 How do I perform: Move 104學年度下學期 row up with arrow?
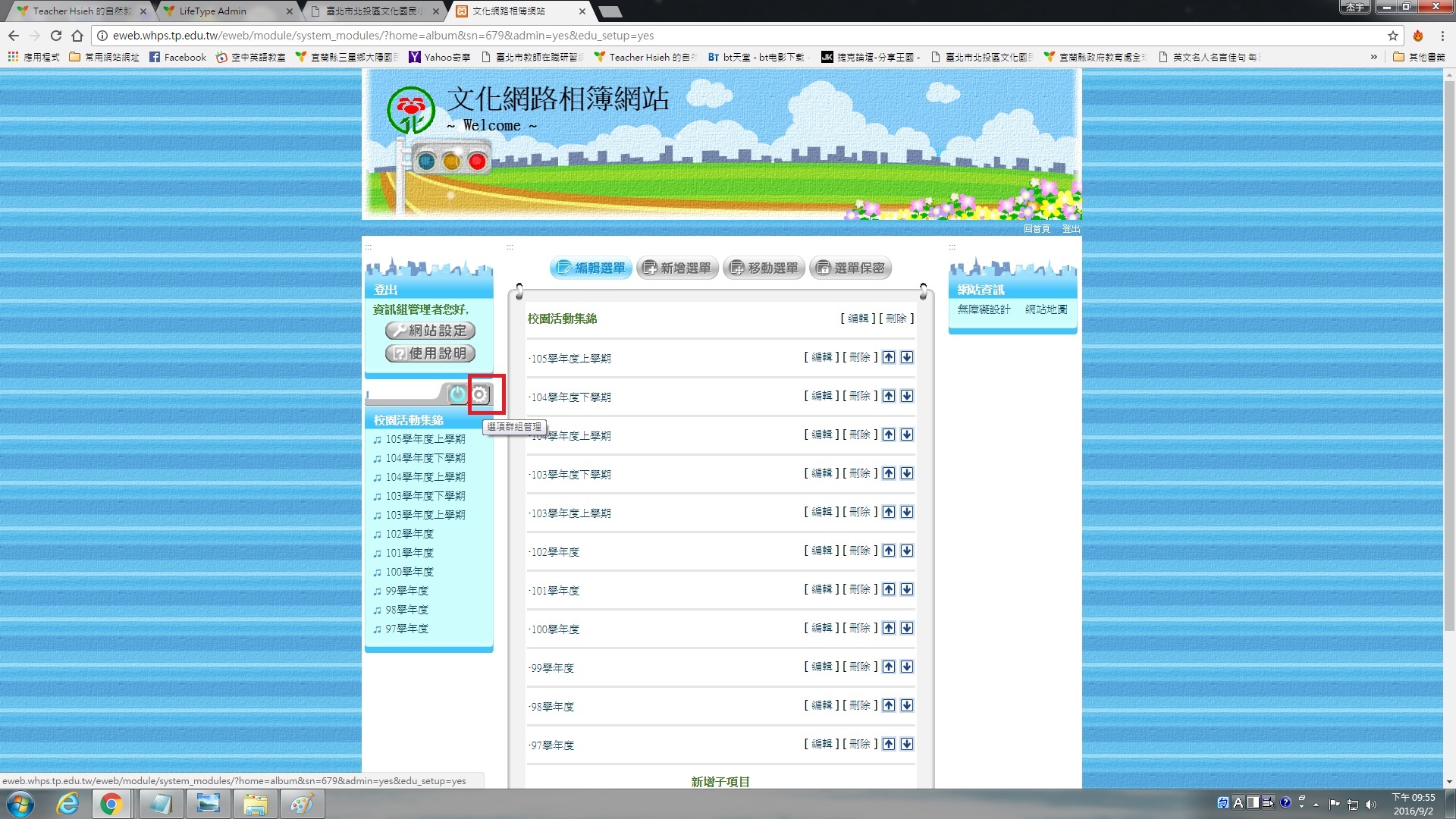point(889,396)
